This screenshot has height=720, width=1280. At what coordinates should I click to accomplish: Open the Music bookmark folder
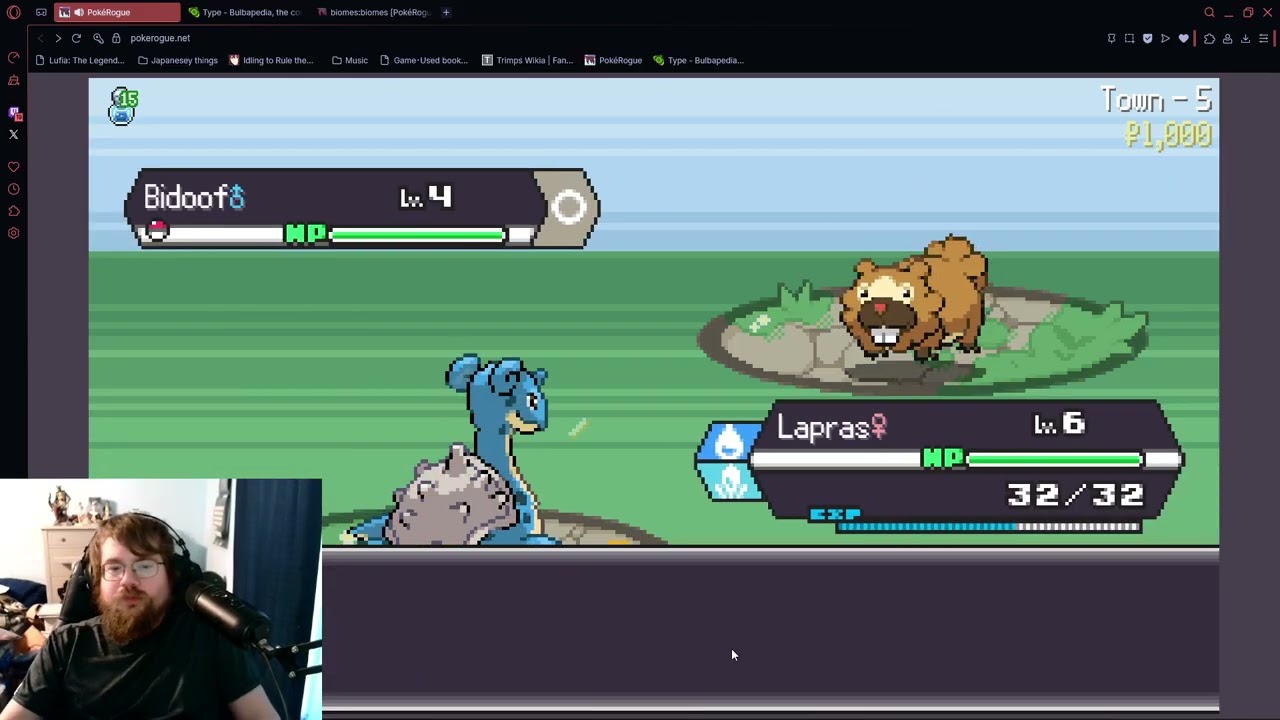pos(350,60)
